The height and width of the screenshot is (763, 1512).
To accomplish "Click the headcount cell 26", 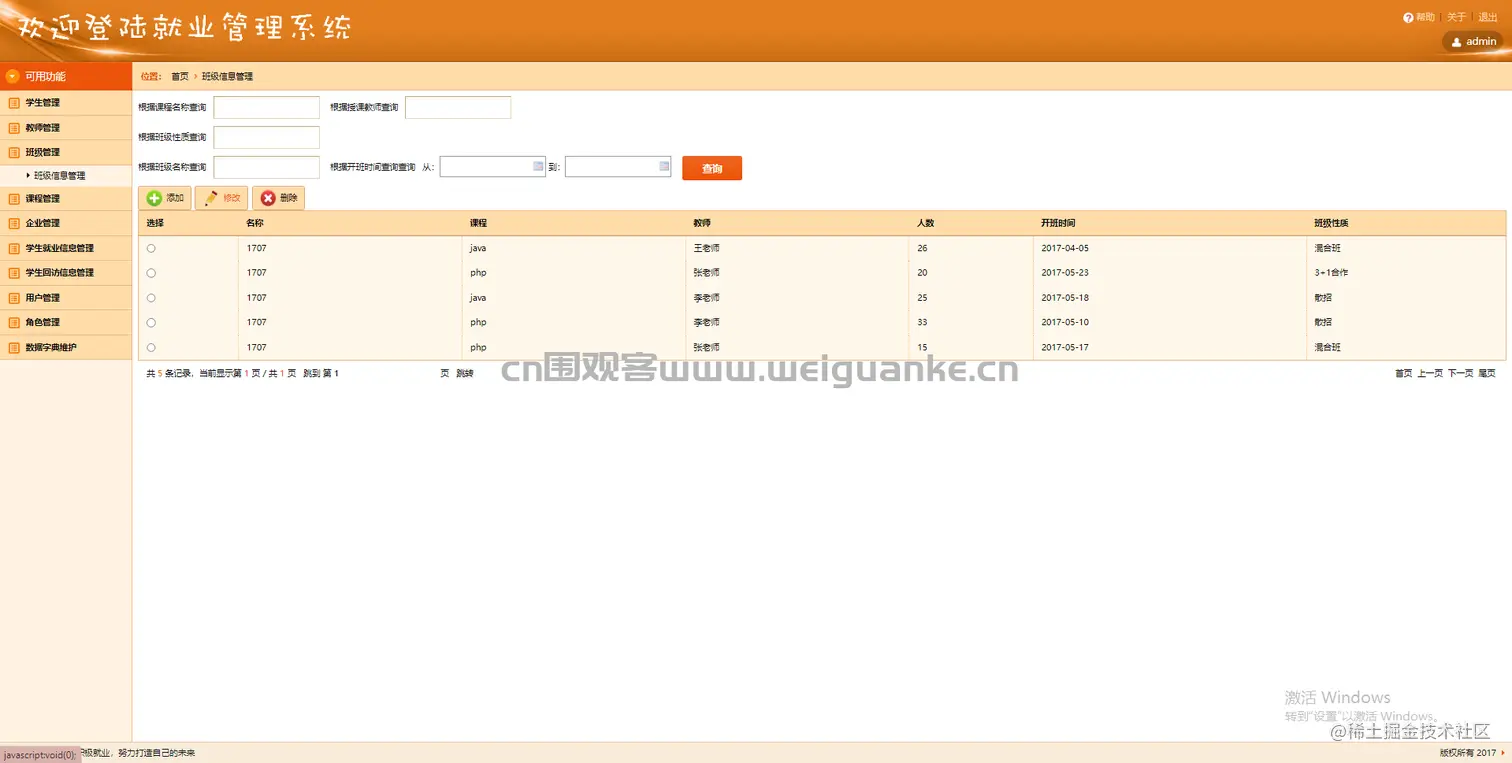I will click(x=922, y=248).
